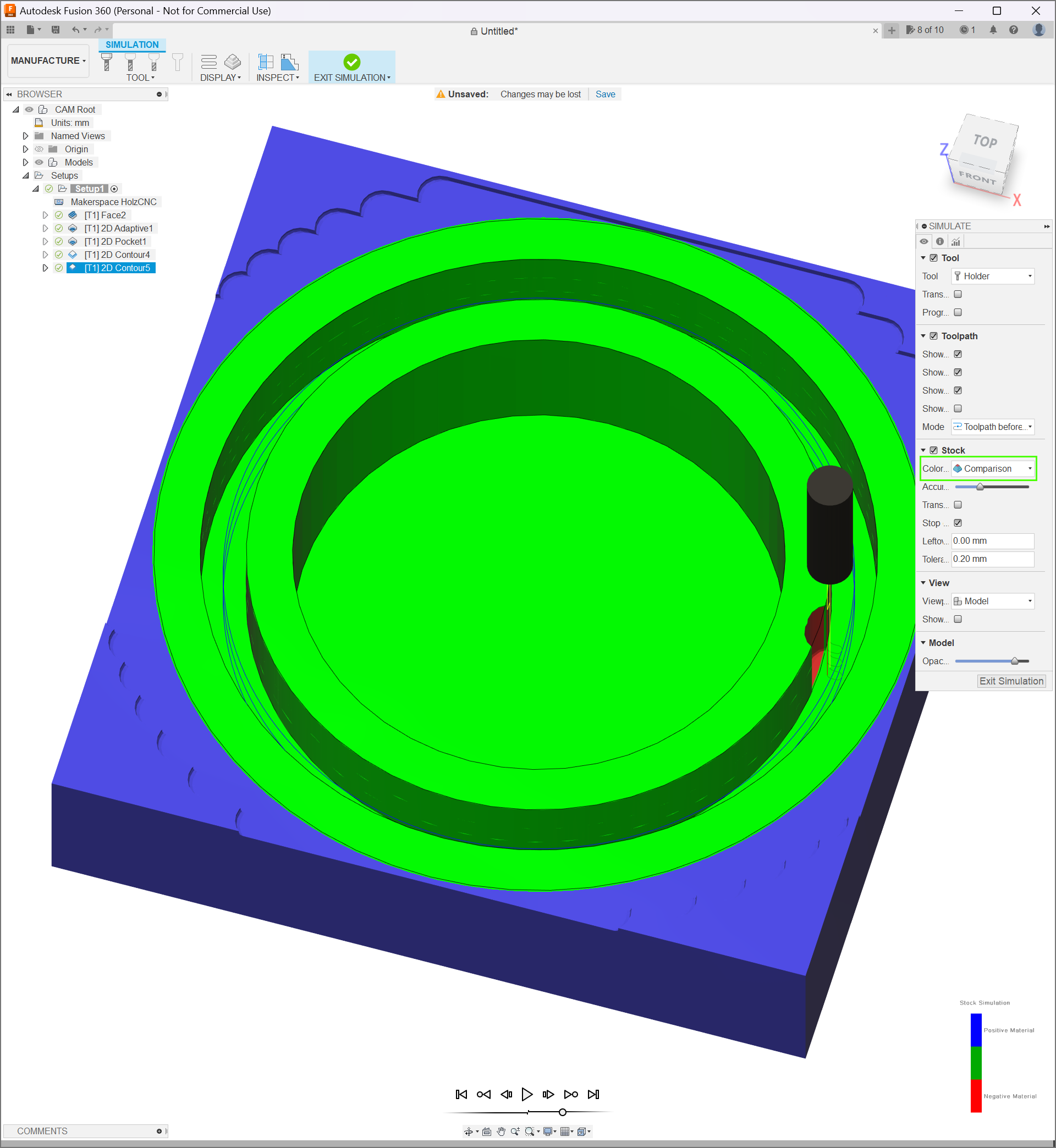Open the Stock Colorization Comparison dropdown
Viewport: 1056px width, 1148px height.
993,469
